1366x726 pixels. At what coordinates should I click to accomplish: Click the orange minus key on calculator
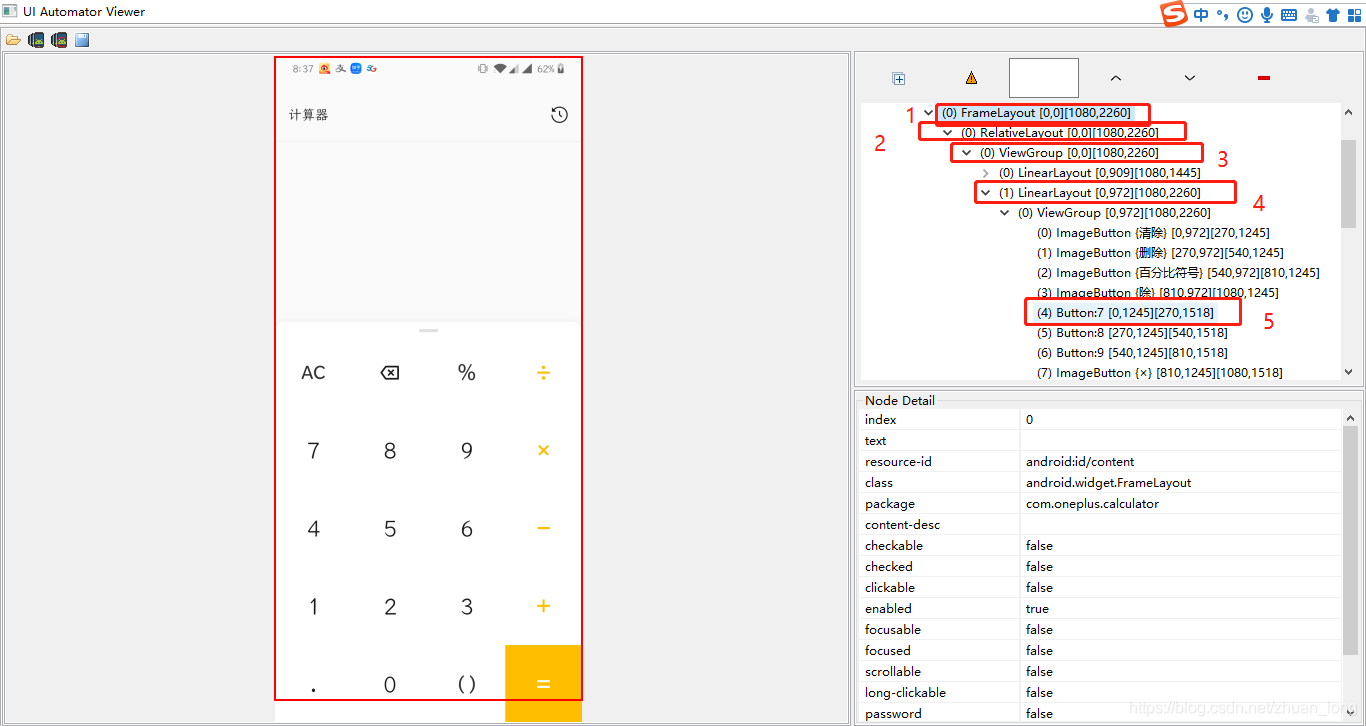543,528
